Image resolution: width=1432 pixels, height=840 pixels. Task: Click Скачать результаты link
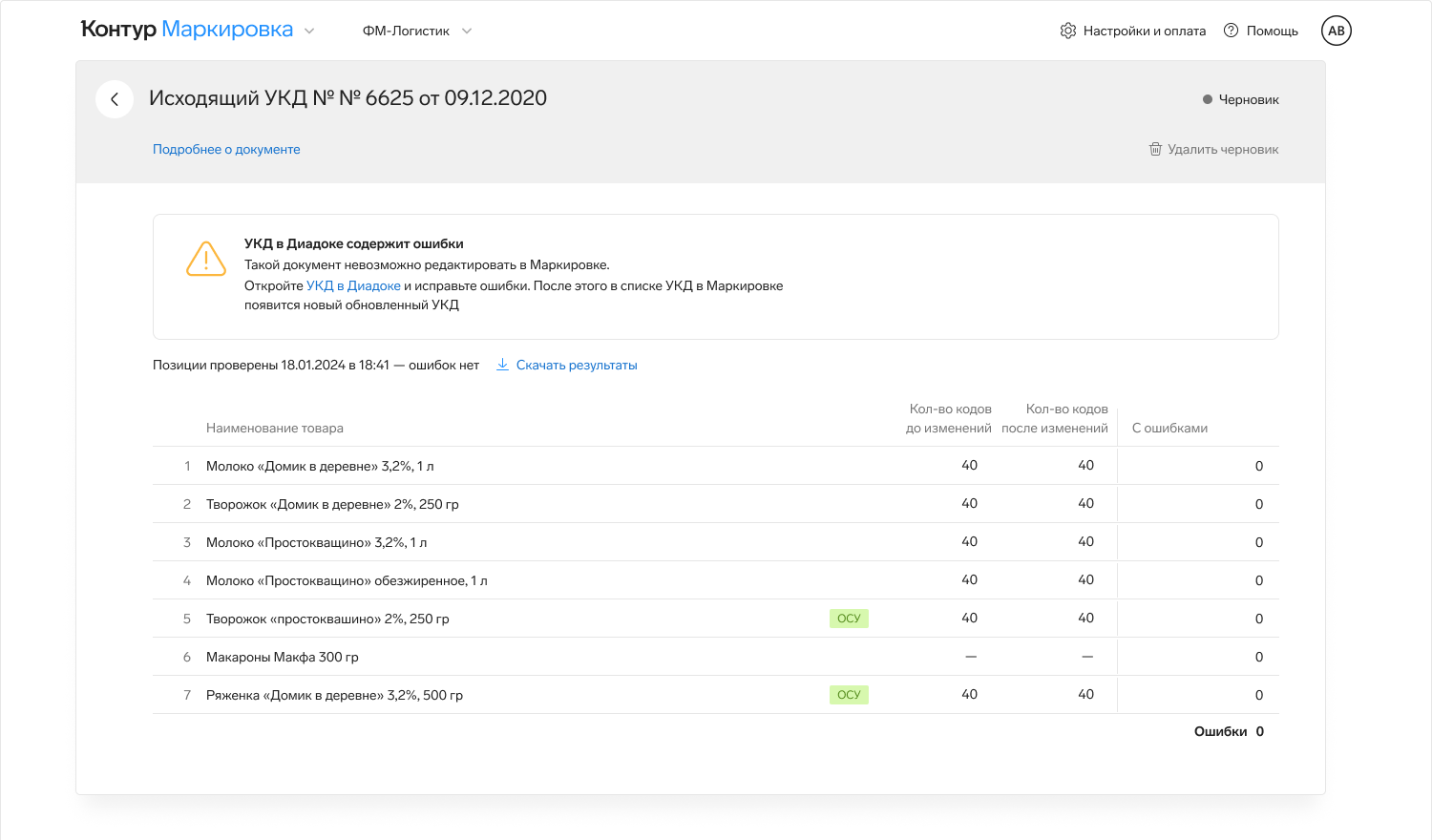tap(567, 365)
